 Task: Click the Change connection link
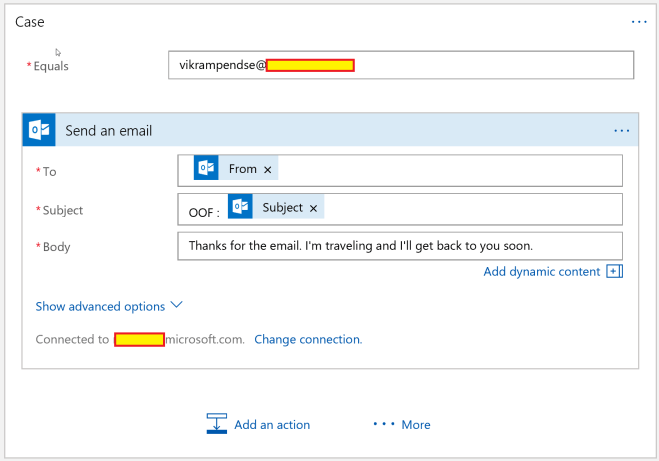point(308,339)
